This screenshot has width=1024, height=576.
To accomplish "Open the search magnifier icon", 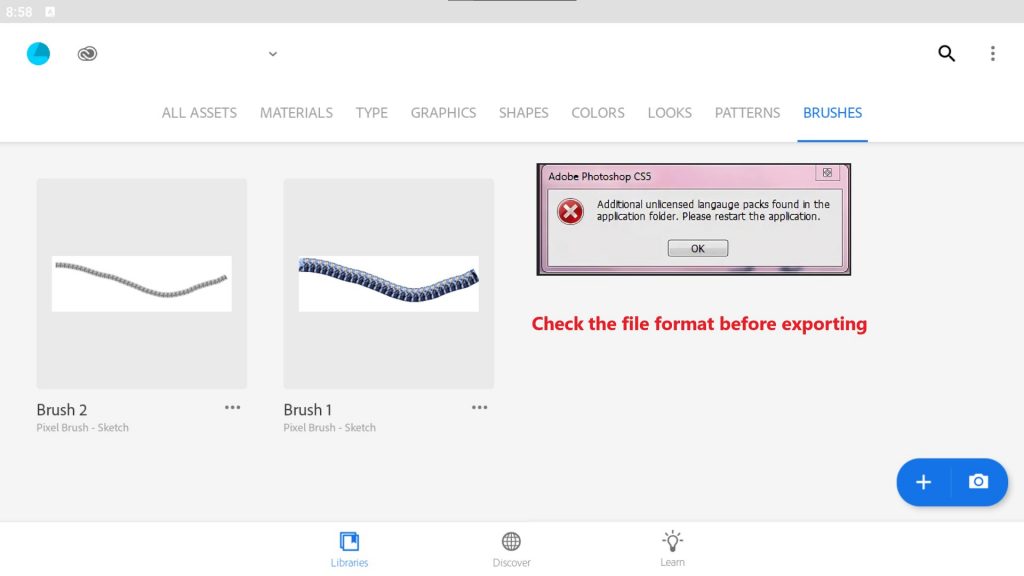I will tap(946, 54).
